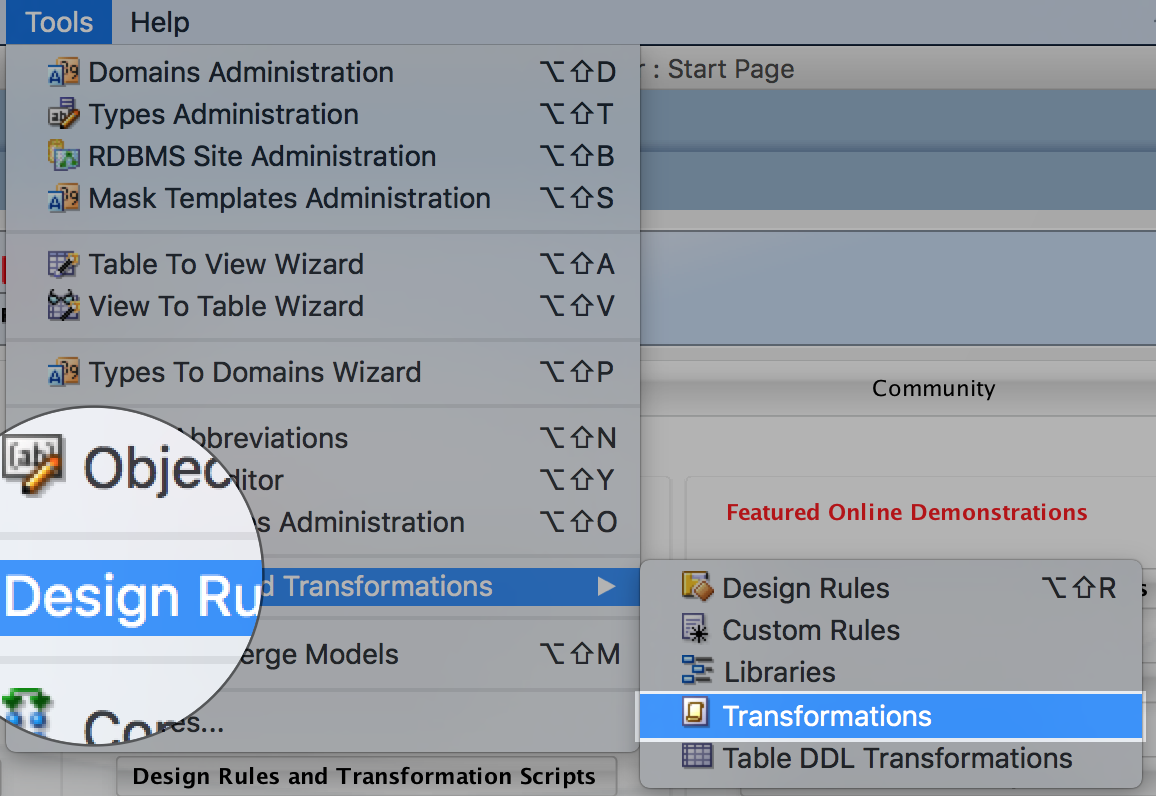This screenshot has width=1156, height=796.
Task: Click the Types Administration icon
Action: click(64, 114)
